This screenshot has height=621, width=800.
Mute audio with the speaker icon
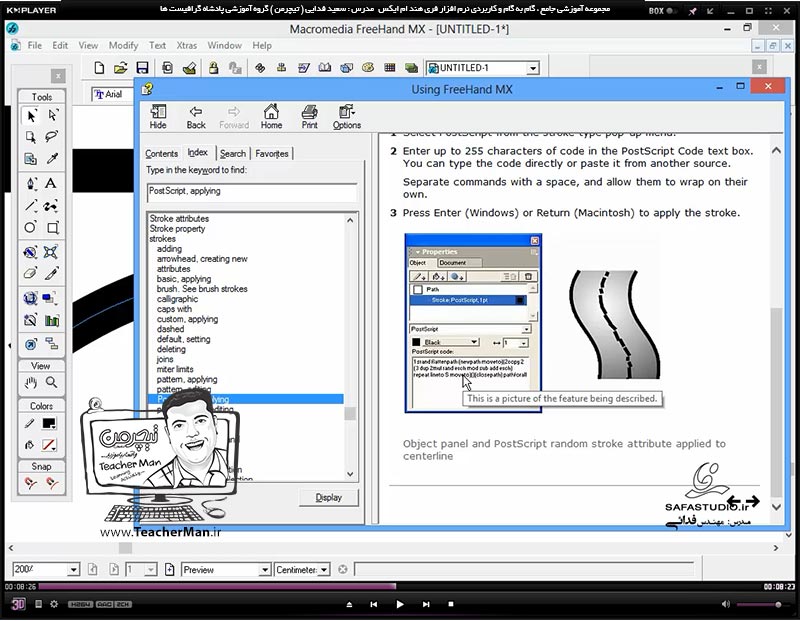[726, 604]
